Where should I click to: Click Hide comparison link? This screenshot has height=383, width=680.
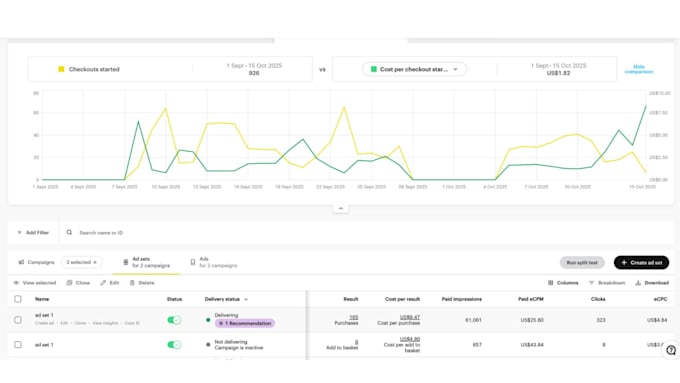(639, 69)
